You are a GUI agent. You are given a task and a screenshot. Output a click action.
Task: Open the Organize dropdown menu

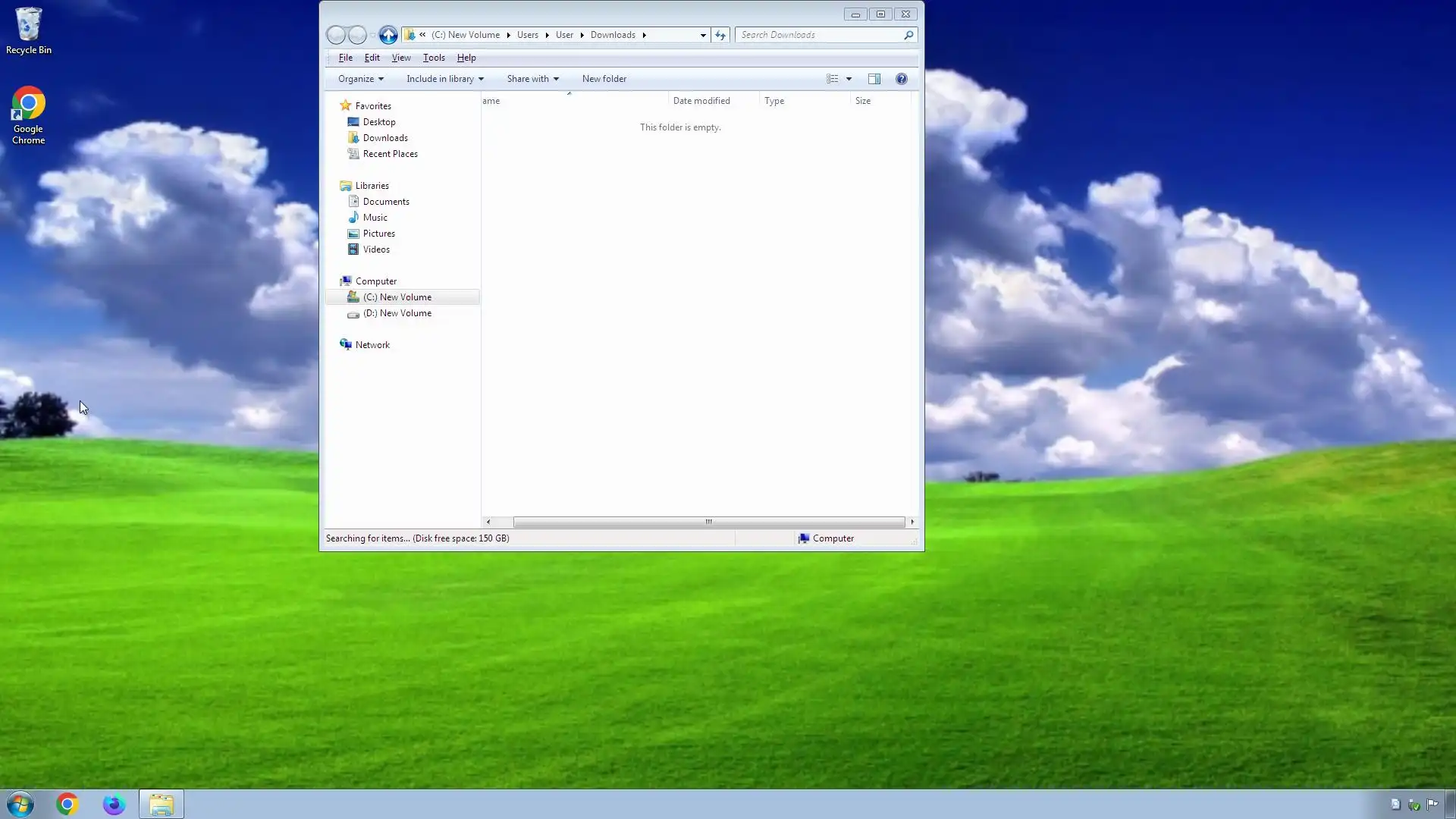coord(360,79)
